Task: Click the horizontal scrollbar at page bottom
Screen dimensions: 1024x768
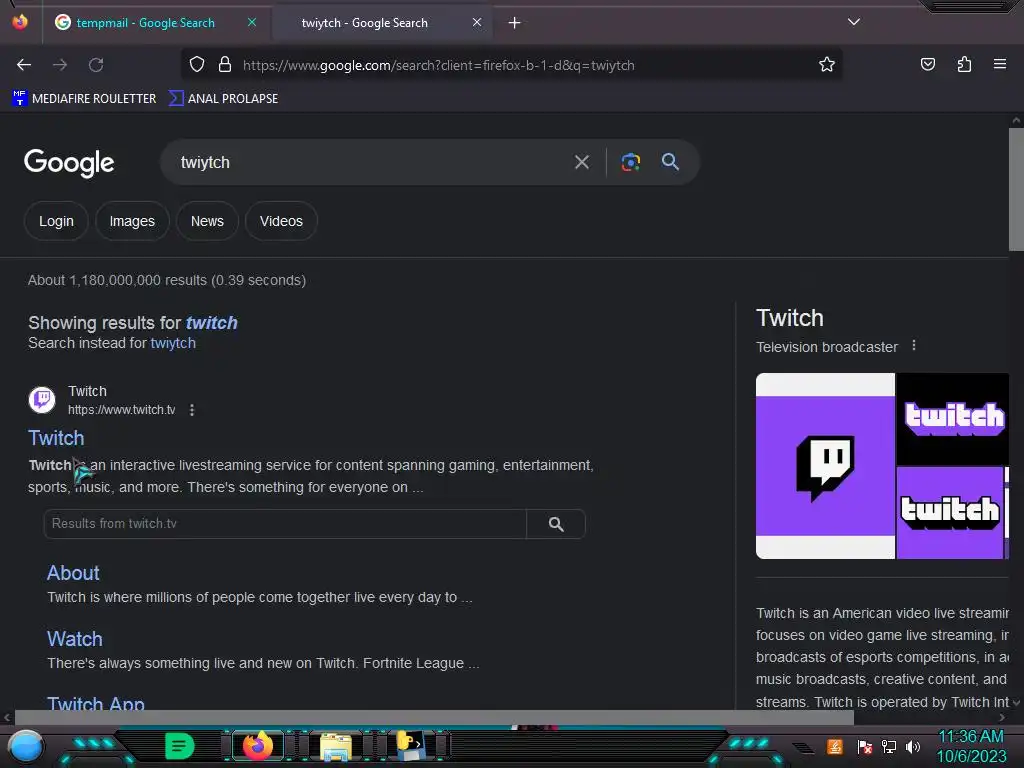Action: click(x=434, y=717)
